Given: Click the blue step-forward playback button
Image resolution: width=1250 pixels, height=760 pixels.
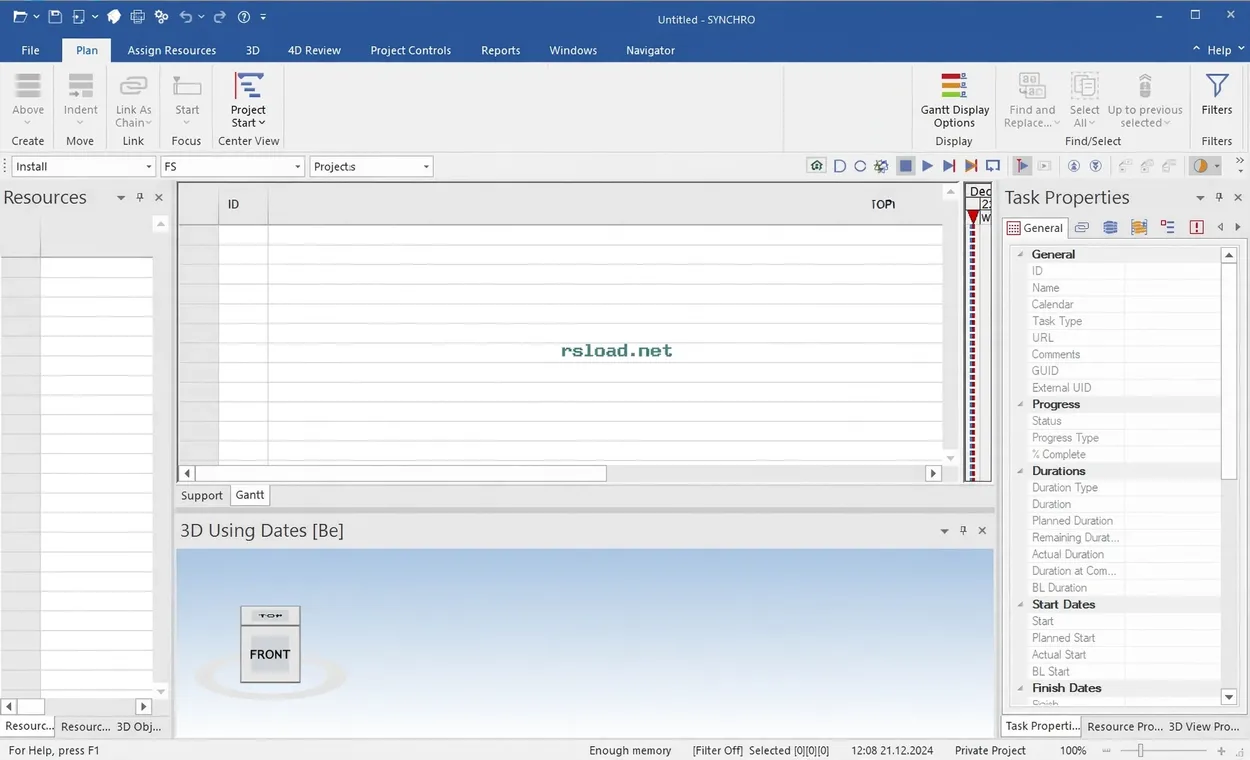Looking at the screenshot, I should pyautogui.click(x=949, y=166).
